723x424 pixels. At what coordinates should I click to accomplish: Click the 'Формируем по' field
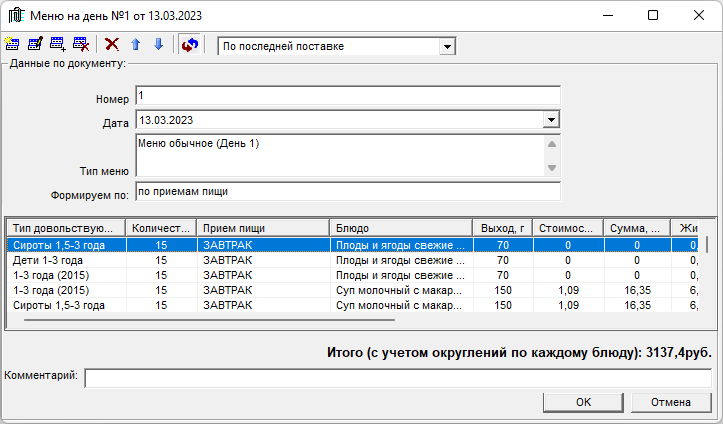pos(347,190)
